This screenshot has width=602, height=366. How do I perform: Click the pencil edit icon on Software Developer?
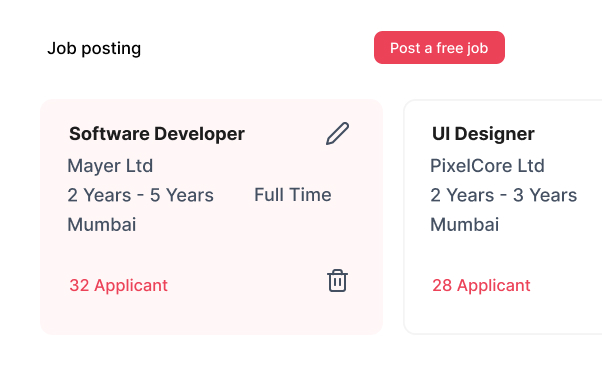coord(337,134)
